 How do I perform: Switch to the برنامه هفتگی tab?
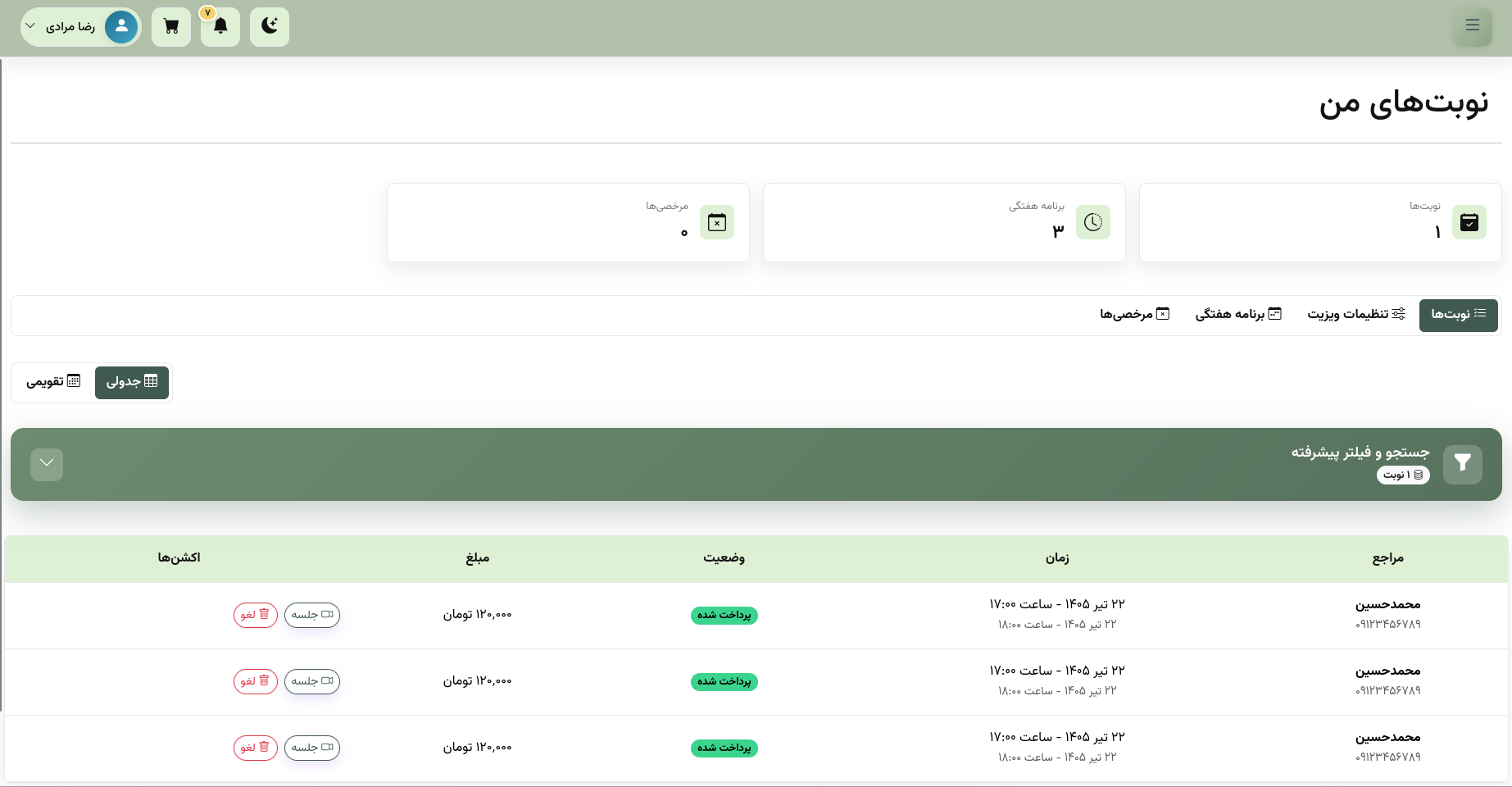point(1238,315)
